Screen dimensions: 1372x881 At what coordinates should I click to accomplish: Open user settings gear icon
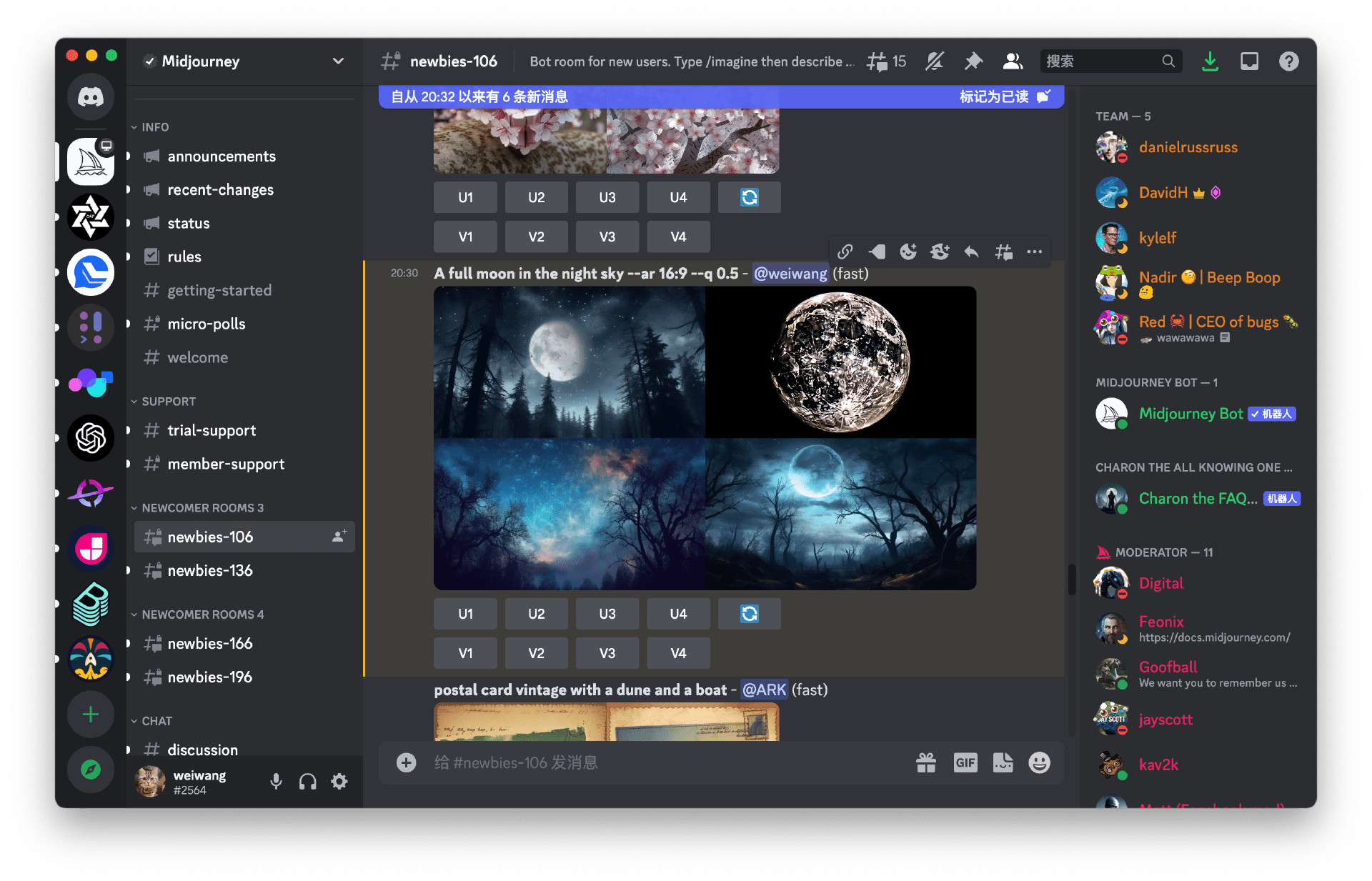pyautogui.click(x=339, y=782)
